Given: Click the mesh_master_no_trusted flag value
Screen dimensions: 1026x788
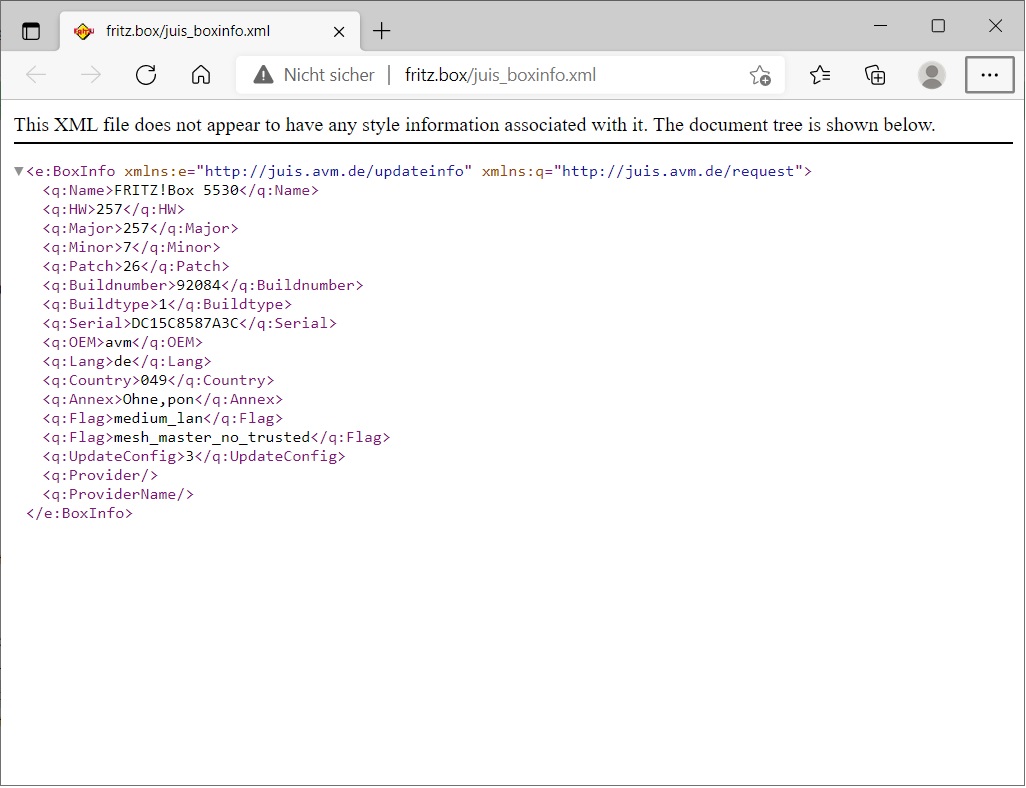Looking at the screenshot, I should point(212,437).
